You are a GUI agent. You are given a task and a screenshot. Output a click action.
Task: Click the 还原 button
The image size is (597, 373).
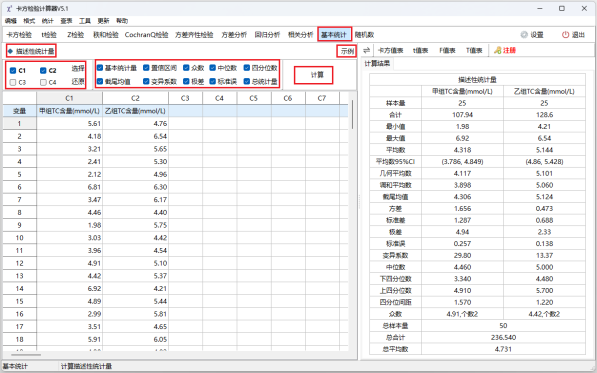pos(78,82)
